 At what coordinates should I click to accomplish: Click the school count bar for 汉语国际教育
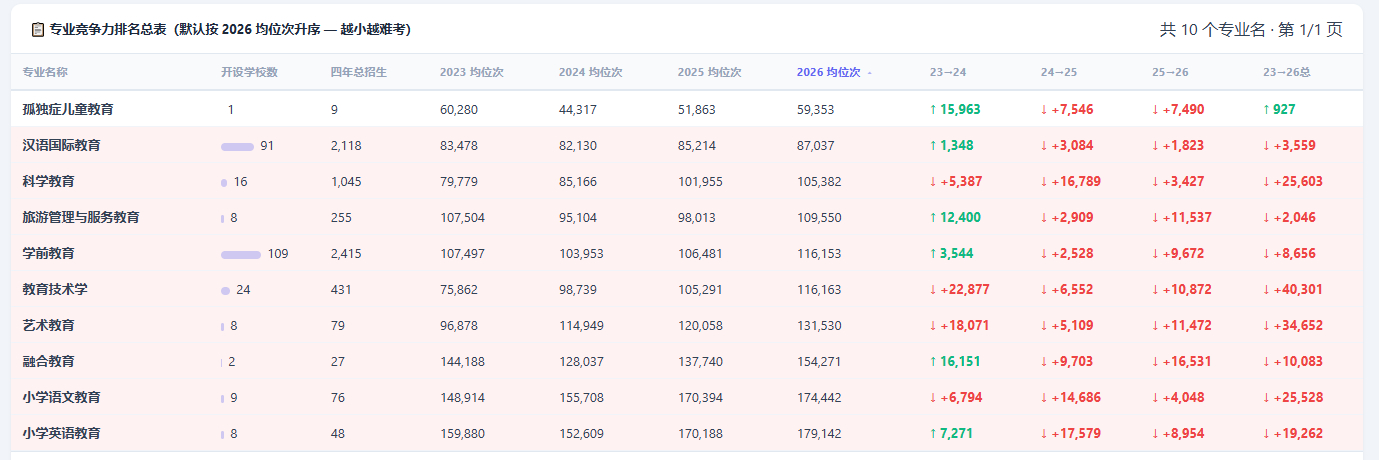(x=237, y=146)
